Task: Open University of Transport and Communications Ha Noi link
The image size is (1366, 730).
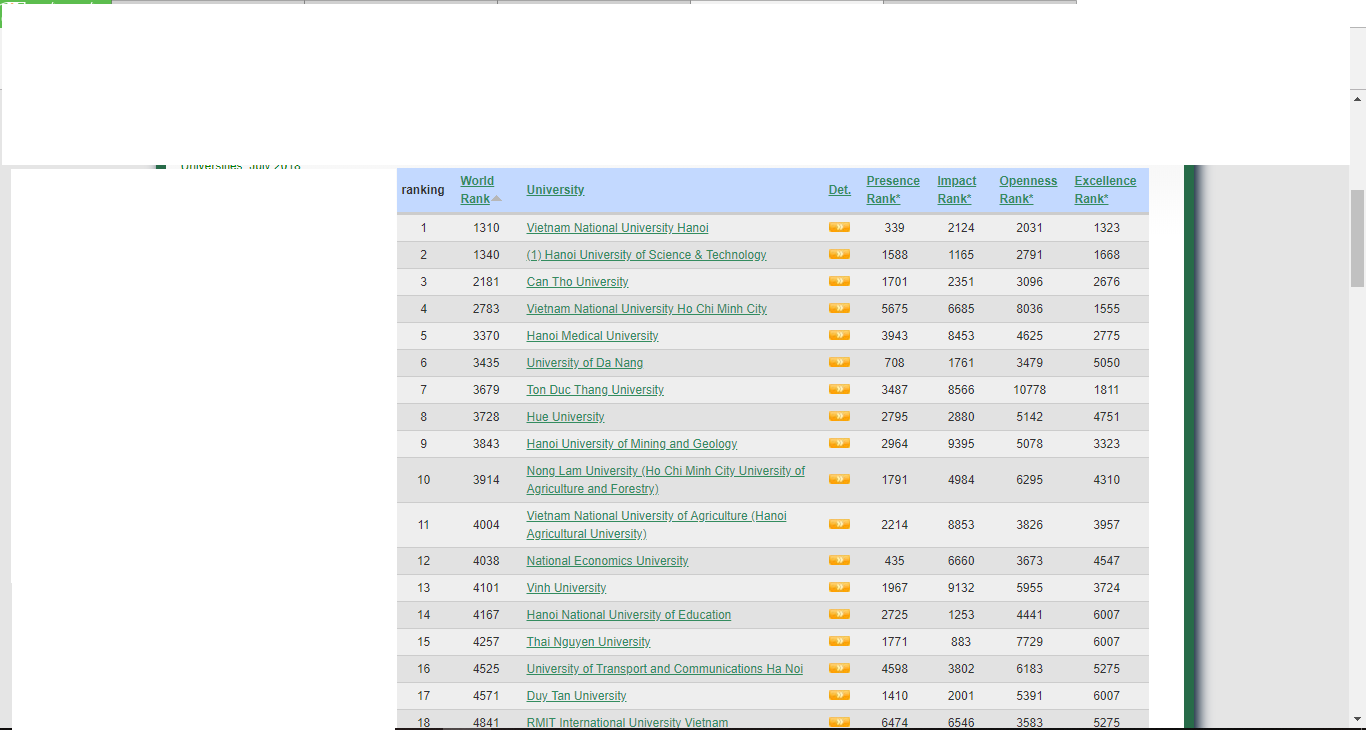Action: [x=665, y=669]
